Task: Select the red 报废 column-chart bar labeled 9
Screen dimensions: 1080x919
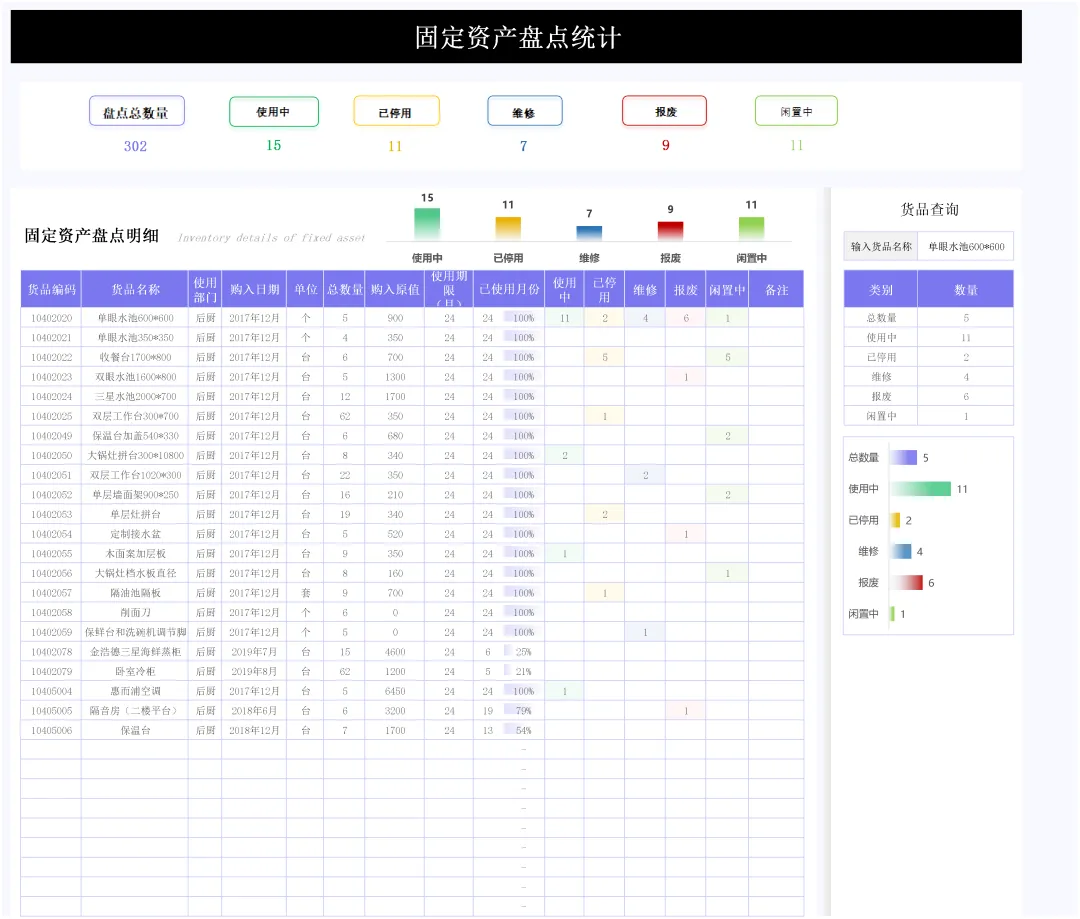Action: point(670,231)
